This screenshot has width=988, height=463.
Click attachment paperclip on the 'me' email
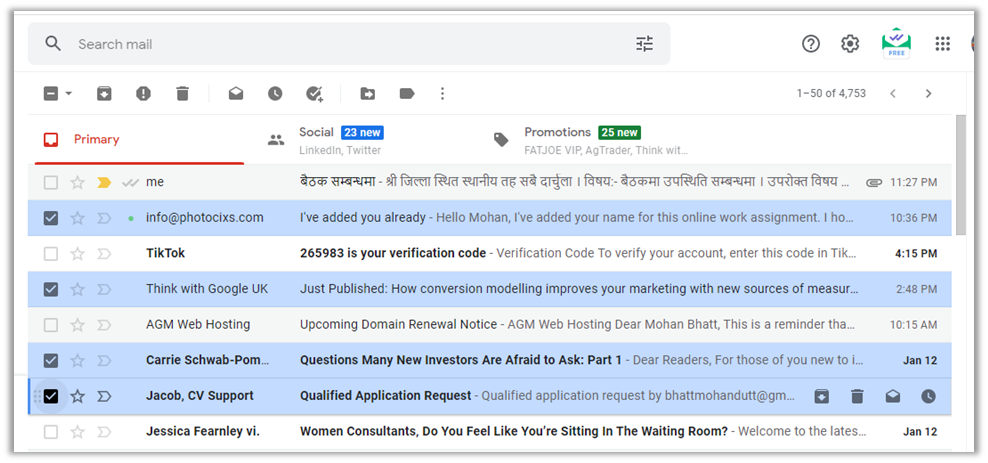874,183
